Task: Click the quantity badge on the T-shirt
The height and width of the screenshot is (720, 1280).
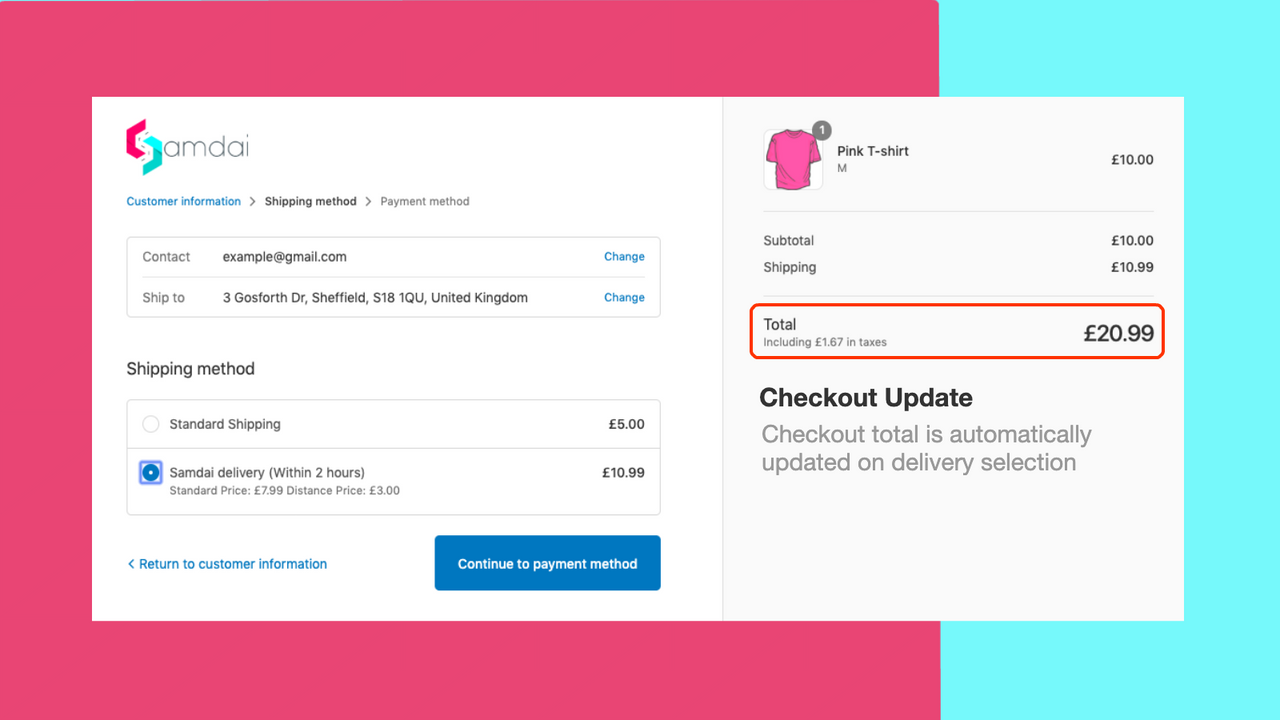Action: click(821, 130)
